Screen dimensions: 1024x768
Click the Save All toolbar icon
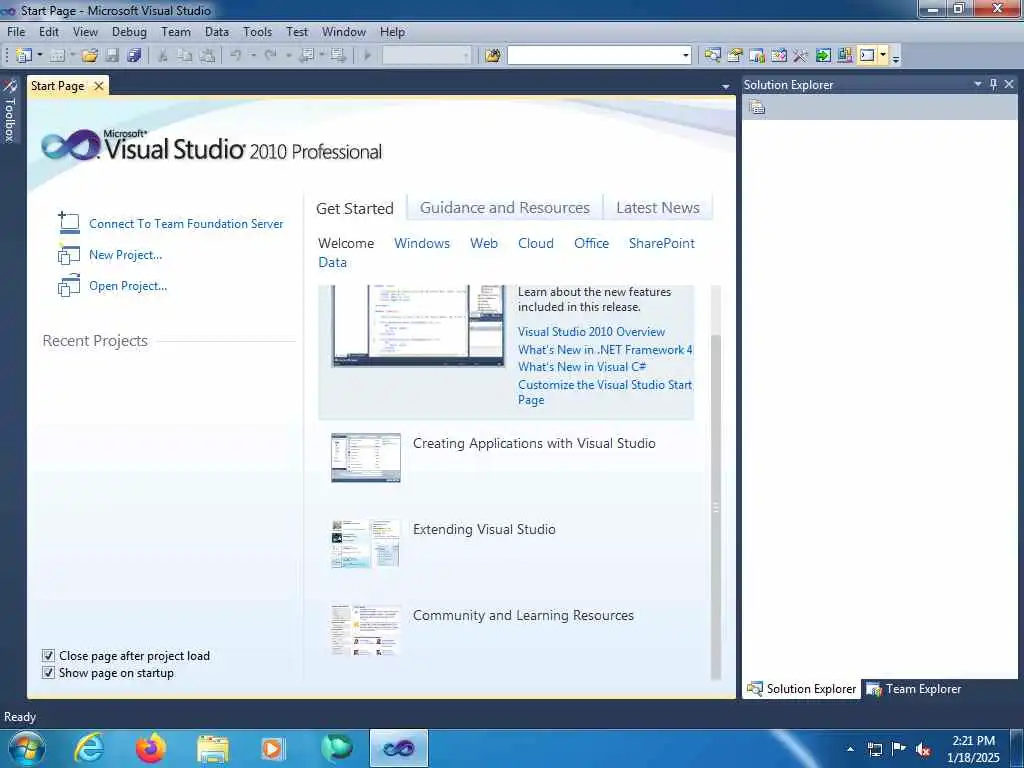coord(135,56)
